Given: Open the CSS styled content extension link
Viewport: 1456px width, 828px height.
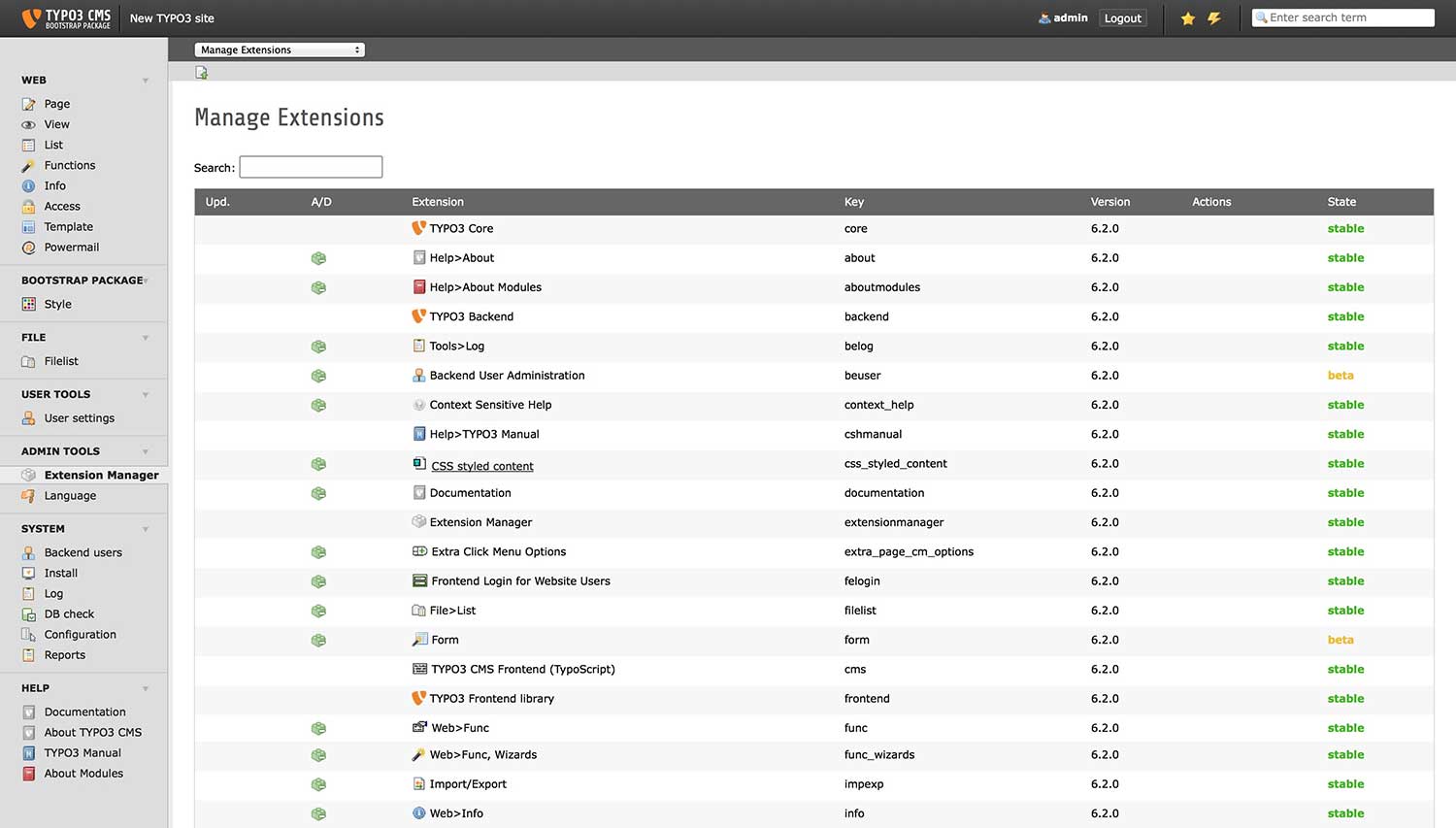Looking at the screenshot, I should 482,466.
